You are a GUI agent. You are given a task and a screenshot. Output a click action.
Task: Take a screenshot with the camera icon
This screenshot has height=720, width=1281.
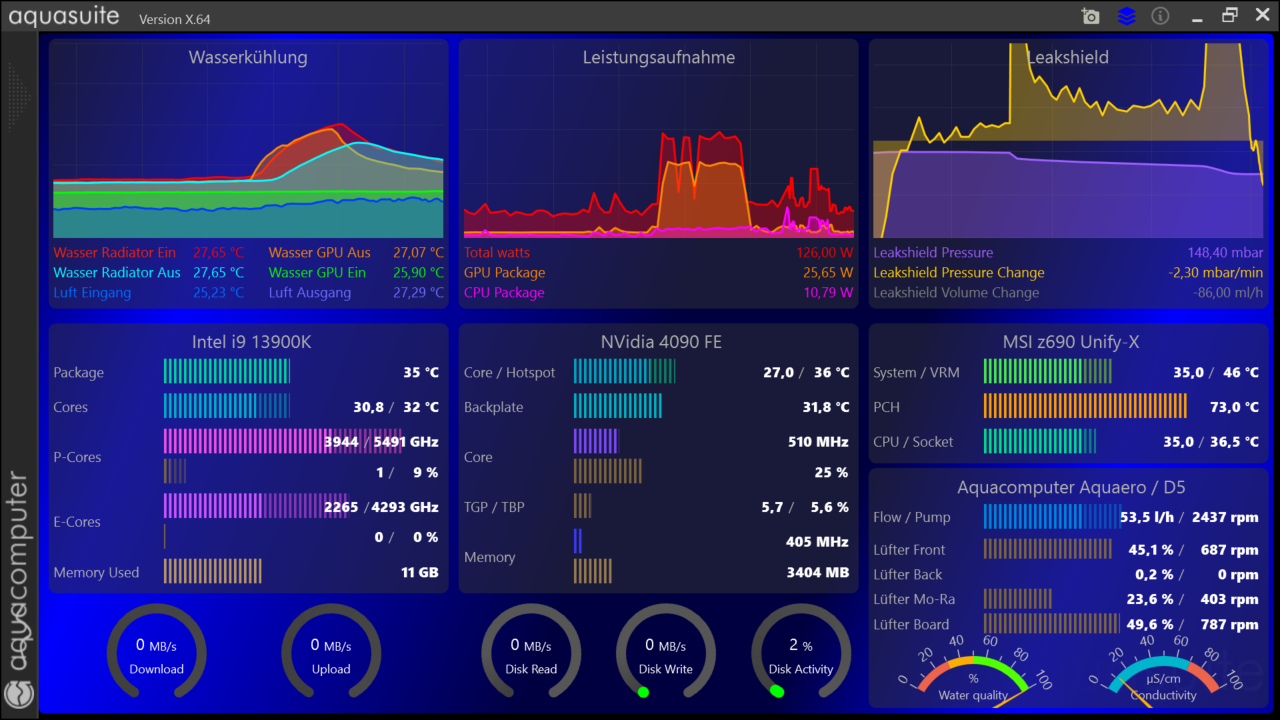pyautogui.click(x=1090, y=16)
